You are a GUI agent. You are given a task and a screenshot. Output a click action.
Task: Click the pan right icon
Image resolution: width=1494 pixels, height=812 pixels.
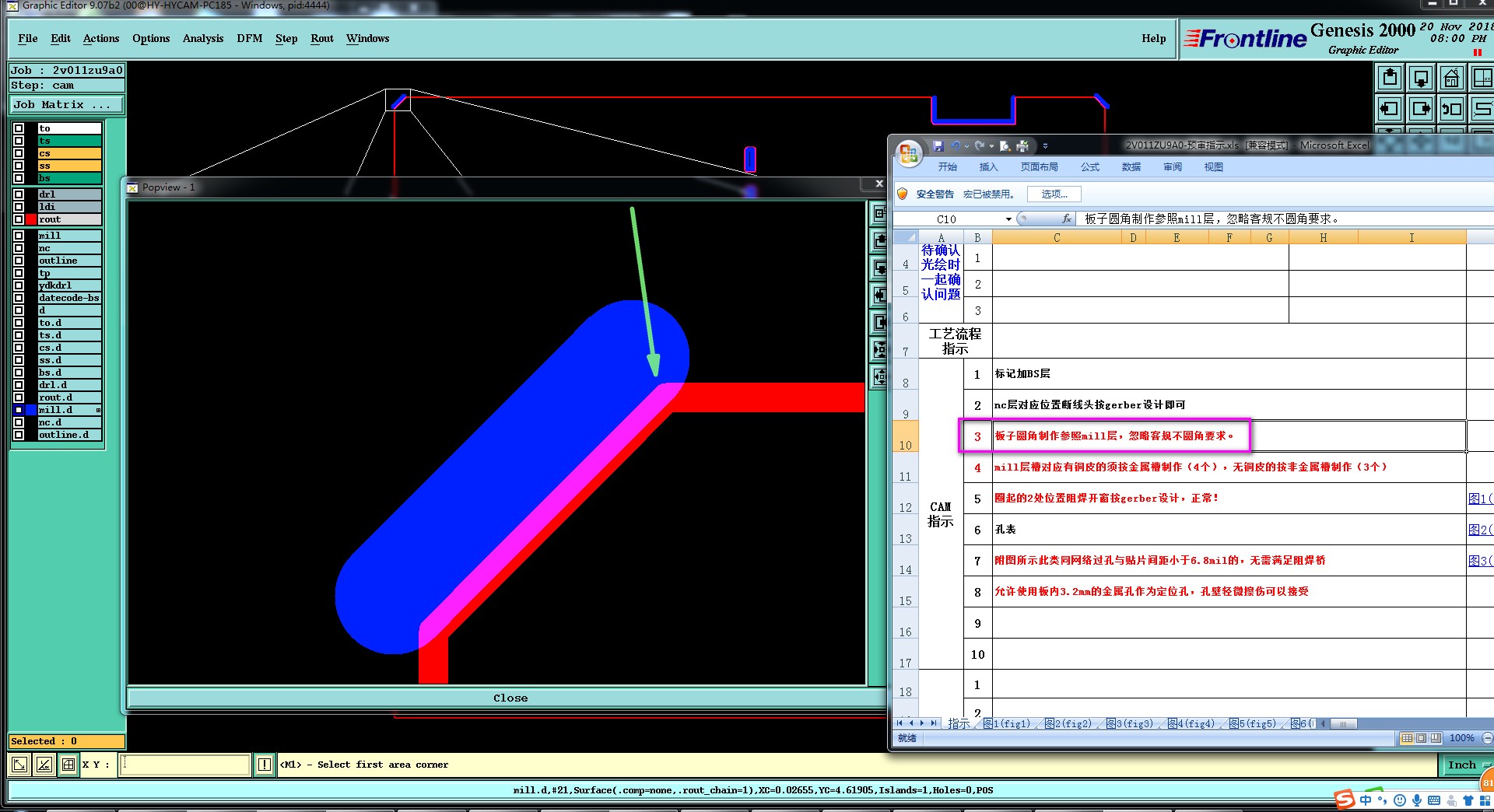(1421, 109)
